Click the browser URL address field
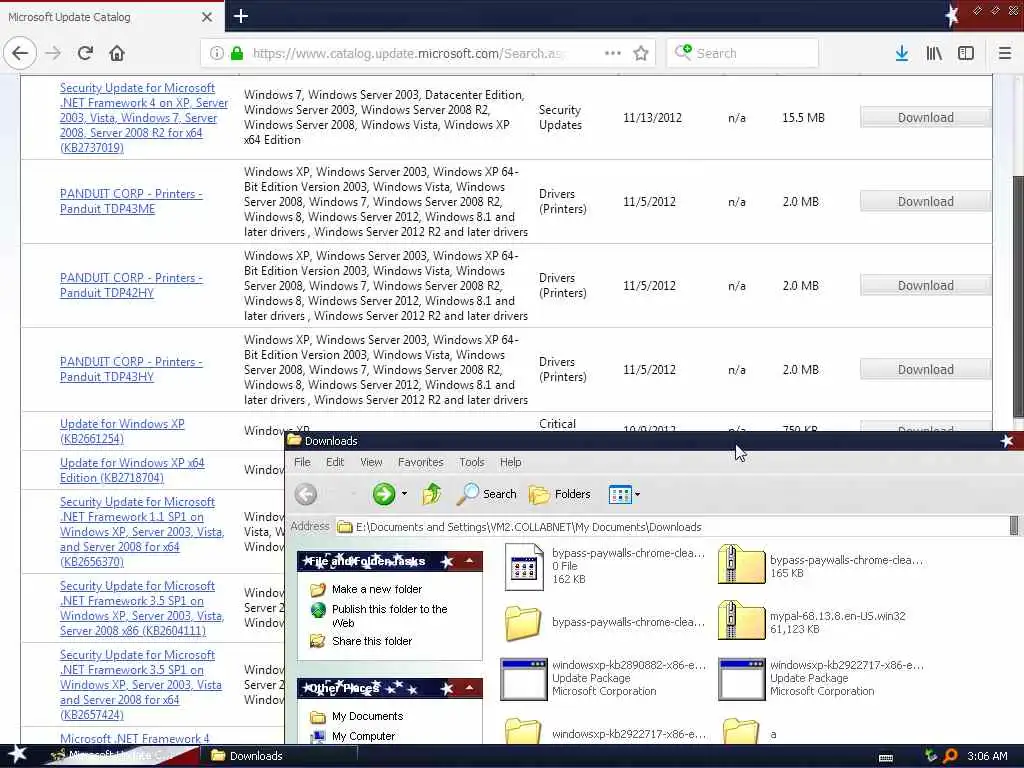The width and height of the screenshot is (1024, 768). 408,53
